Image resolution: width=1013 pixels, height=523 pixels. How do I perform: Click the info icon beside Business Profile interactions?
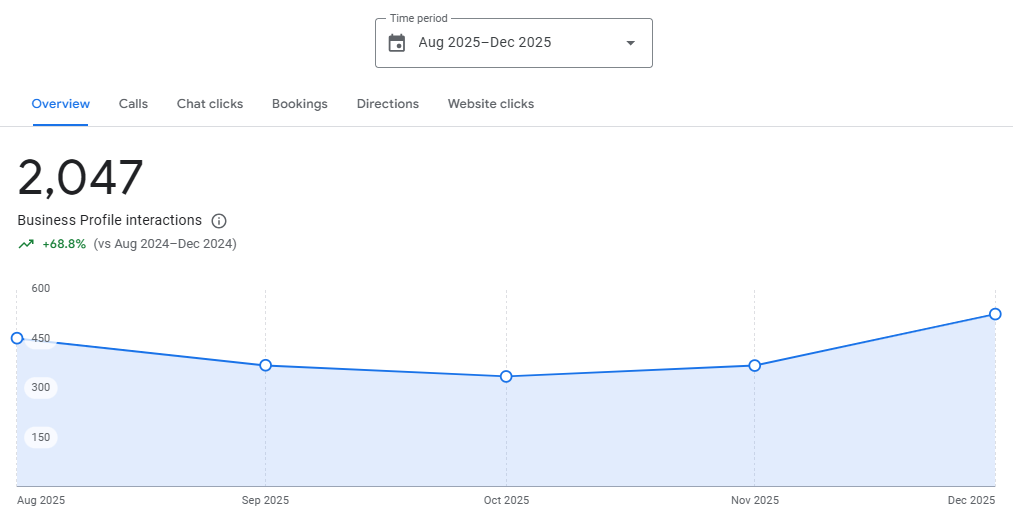click(219, 221)
